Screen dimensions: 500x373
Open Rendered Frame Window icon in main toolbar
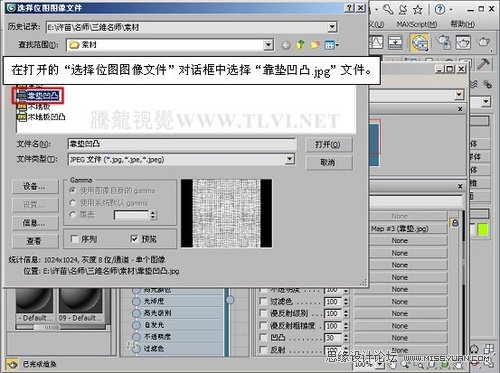point(463,42)
